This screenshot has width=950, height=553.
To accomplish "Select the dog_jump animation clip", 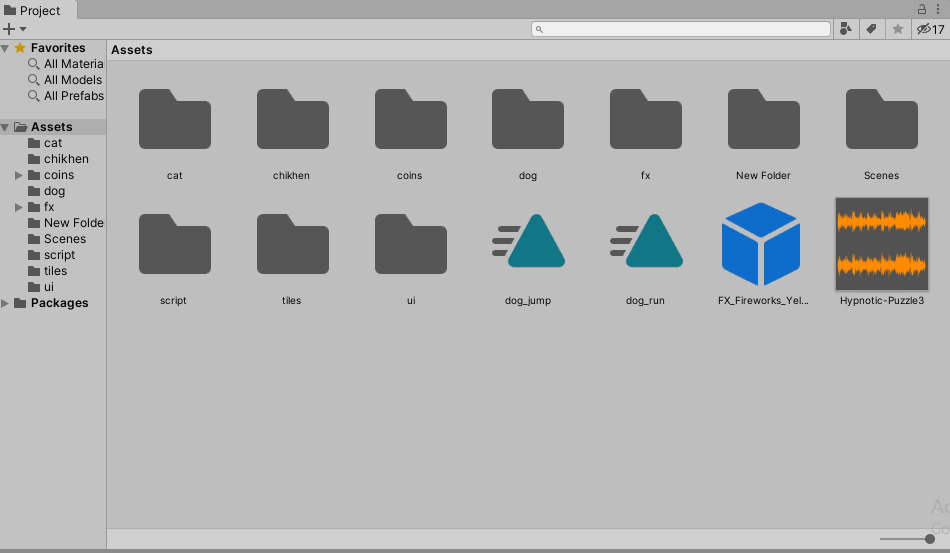I will [528, 240].
